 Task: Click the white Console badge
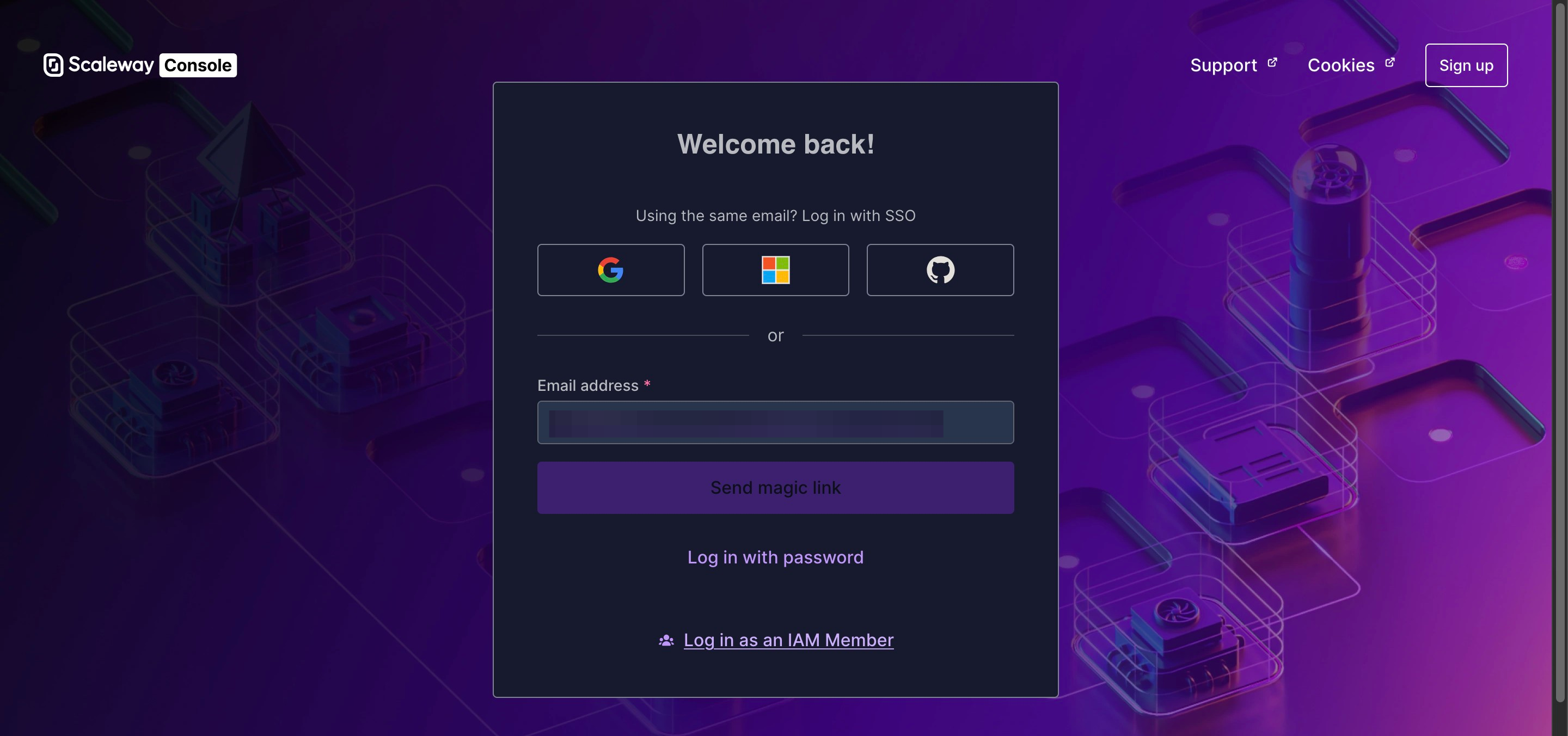(x=198, y=65)
